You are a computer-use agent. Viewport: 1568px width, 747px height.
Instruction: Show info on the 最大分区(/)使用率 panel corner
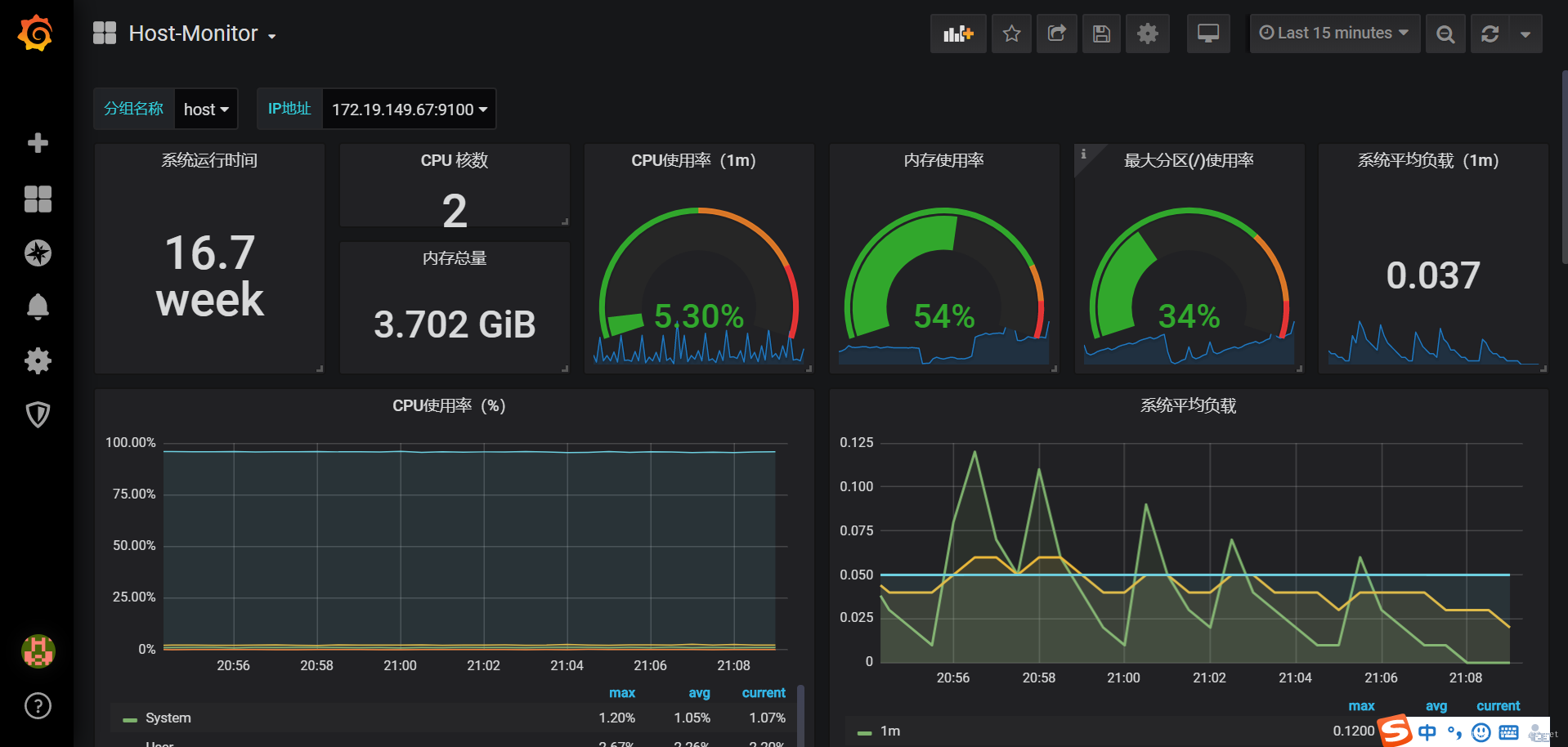pyautogui.click(x=1084, y=154)
